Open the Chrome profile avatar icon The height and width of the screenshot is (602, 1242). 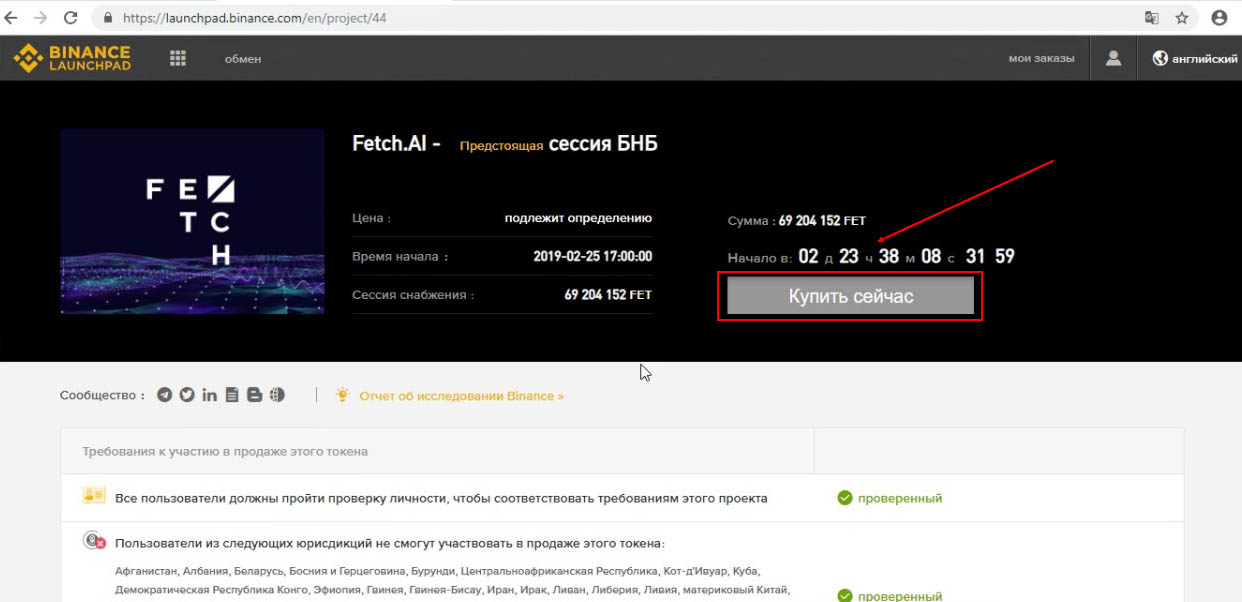point(1219,18)
